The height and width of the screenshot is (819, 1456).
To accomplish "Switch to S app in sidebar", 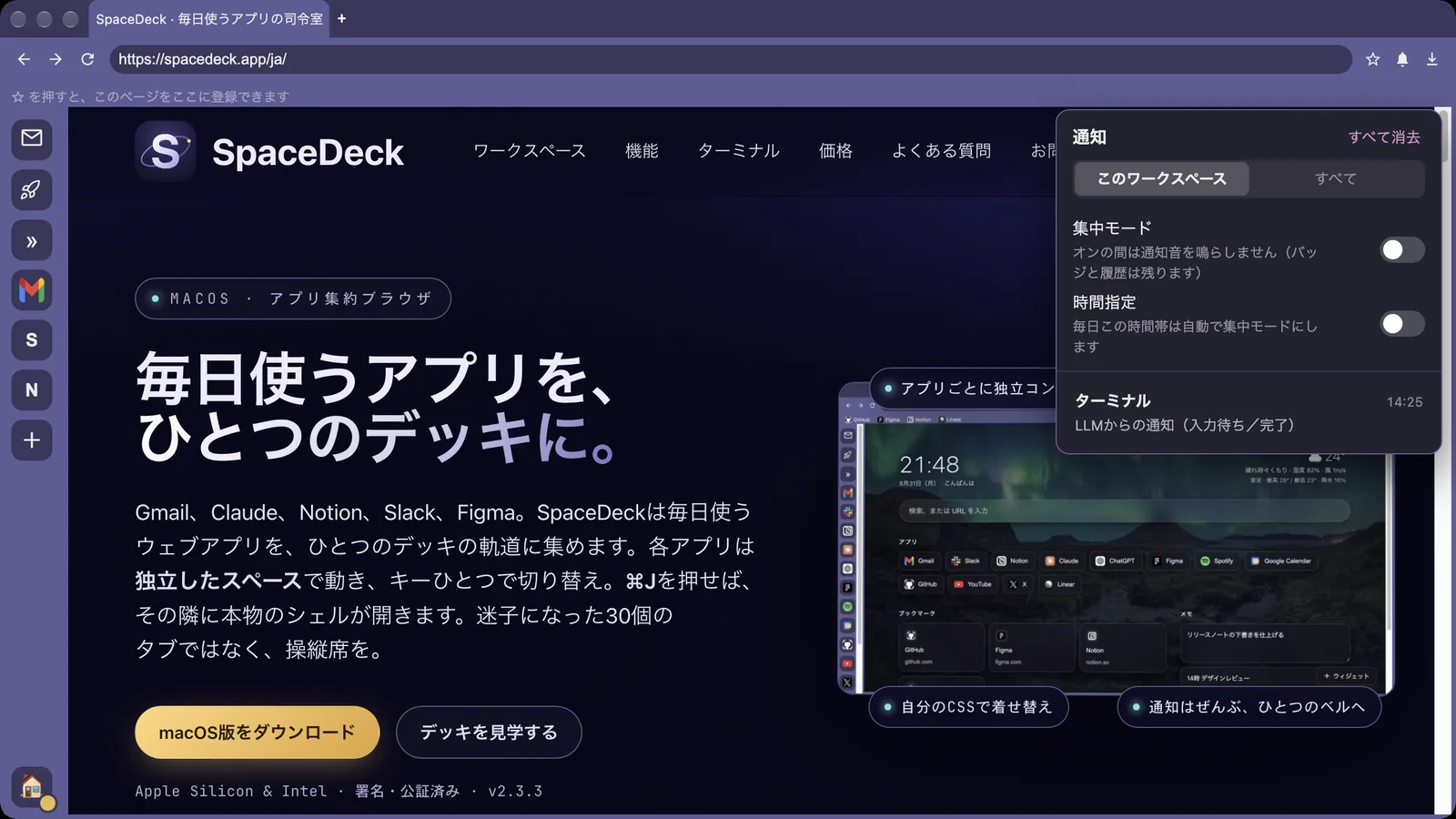I will (32, 340).
